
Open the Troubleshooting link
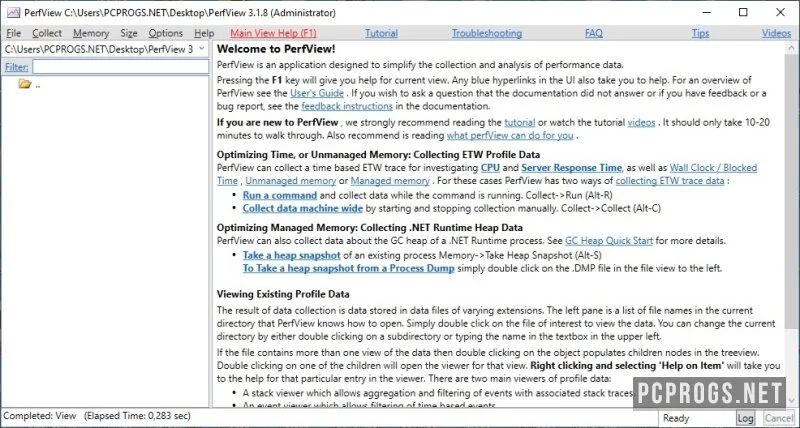point(487,33)
